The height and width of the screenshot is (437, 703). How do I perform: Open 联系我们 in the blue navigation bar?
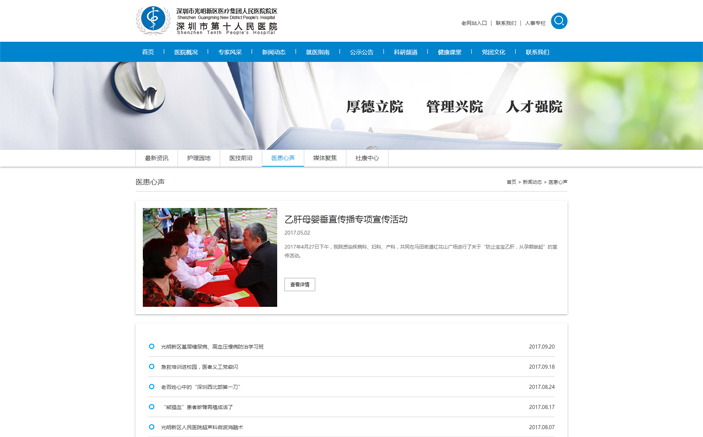pyautogui.click(x=538, y=52)
